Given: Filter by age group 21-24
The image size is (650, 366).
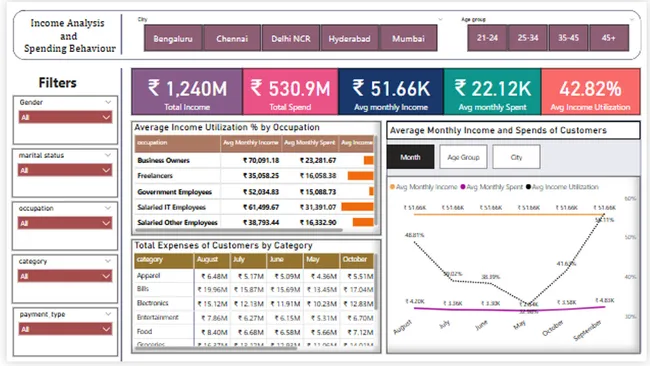Looking at the screenshot, I should [487, 38].
